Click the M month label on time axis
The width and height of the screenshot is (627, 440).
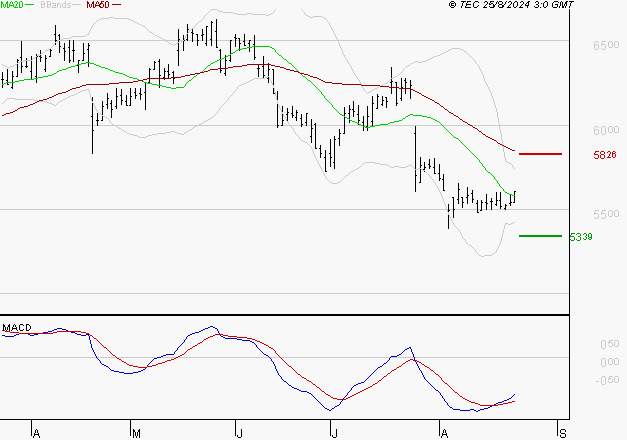click(x=136, y=434)
